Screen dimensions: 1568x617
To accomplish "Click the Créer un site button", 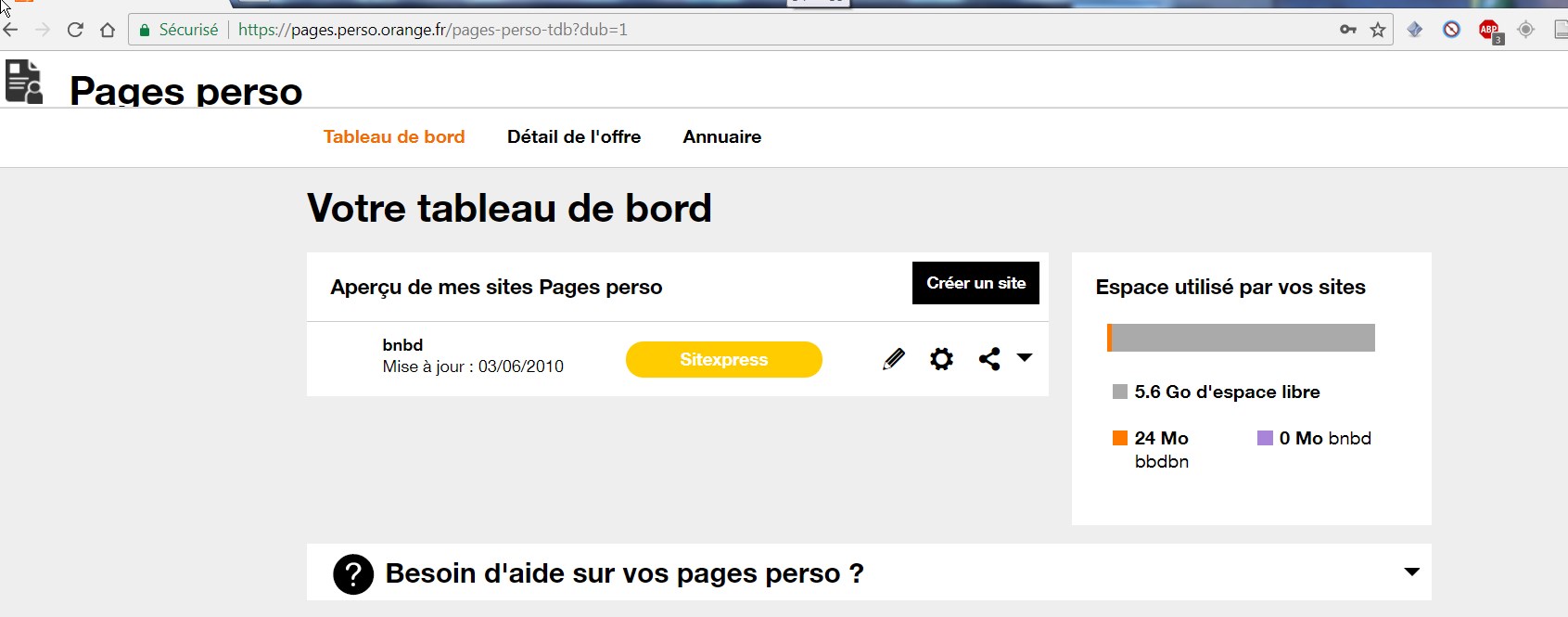I will [975, 283].
